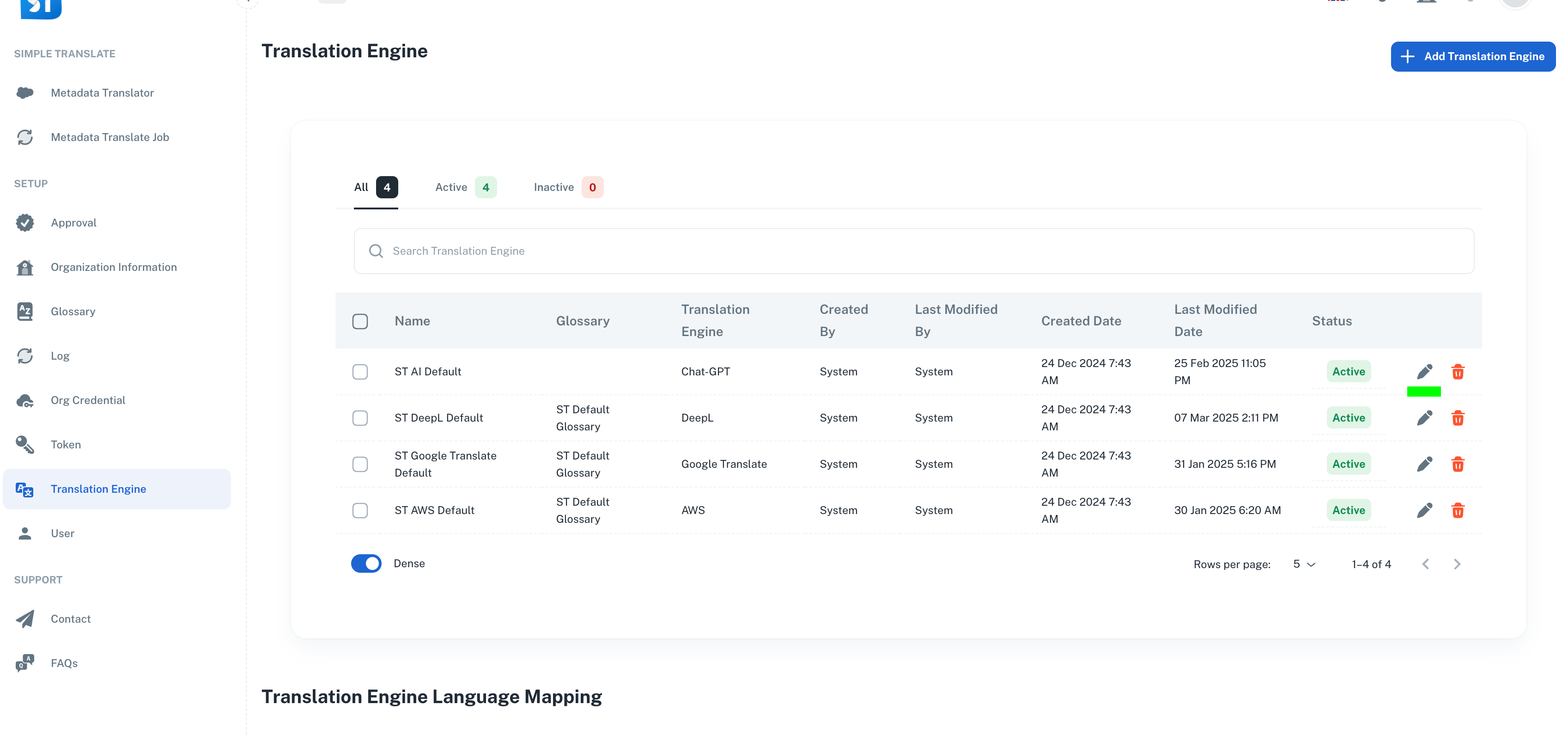Open the Metadata Translator section
This screenshot has height=735, width=1568.
[x=102, y=92]
